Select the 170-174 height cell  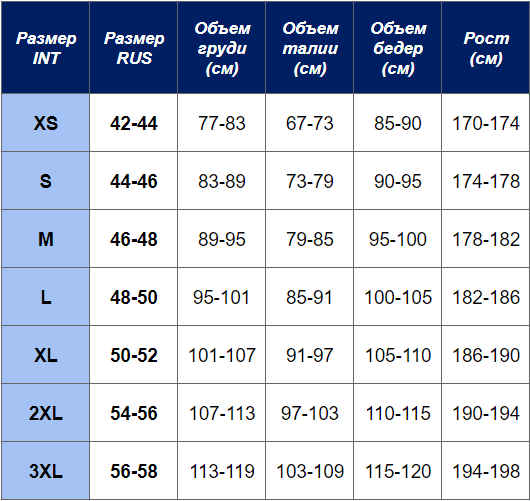click(x=485, y=123)
